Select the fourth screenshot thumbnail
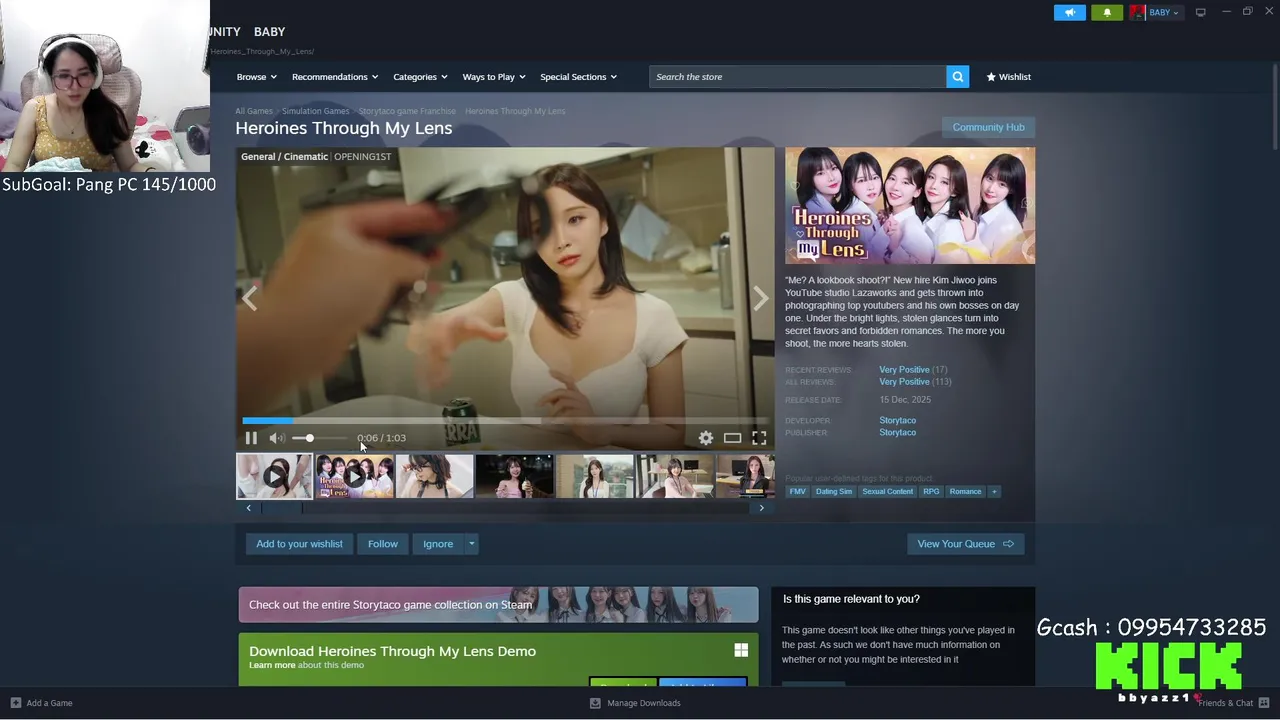The image size is (1280, 720). [x=514, y=476]
